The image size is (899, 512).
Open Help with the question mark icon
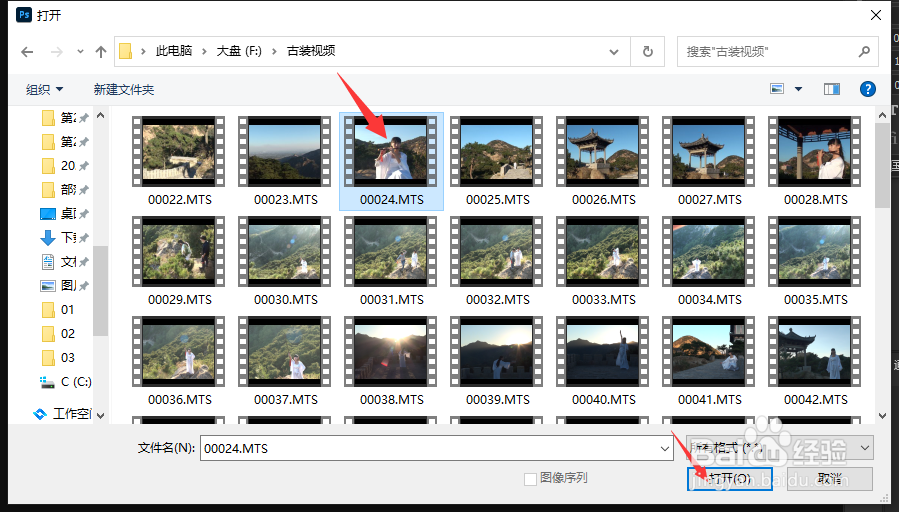pyautogui.click(x=867, y=89)
